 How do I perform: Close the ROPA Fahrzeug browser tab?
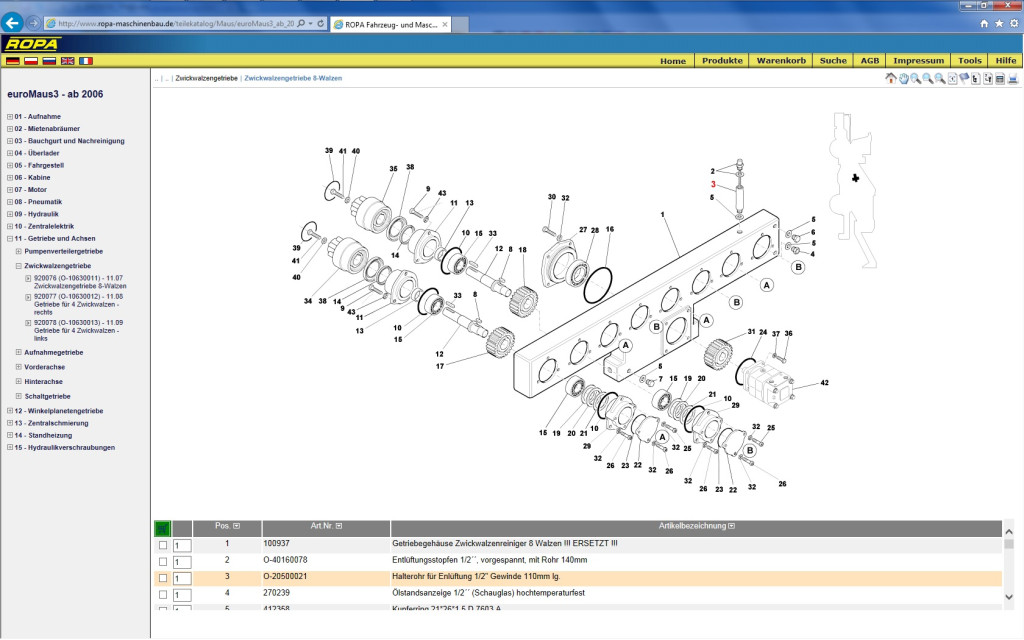click(x=445, y=24)
